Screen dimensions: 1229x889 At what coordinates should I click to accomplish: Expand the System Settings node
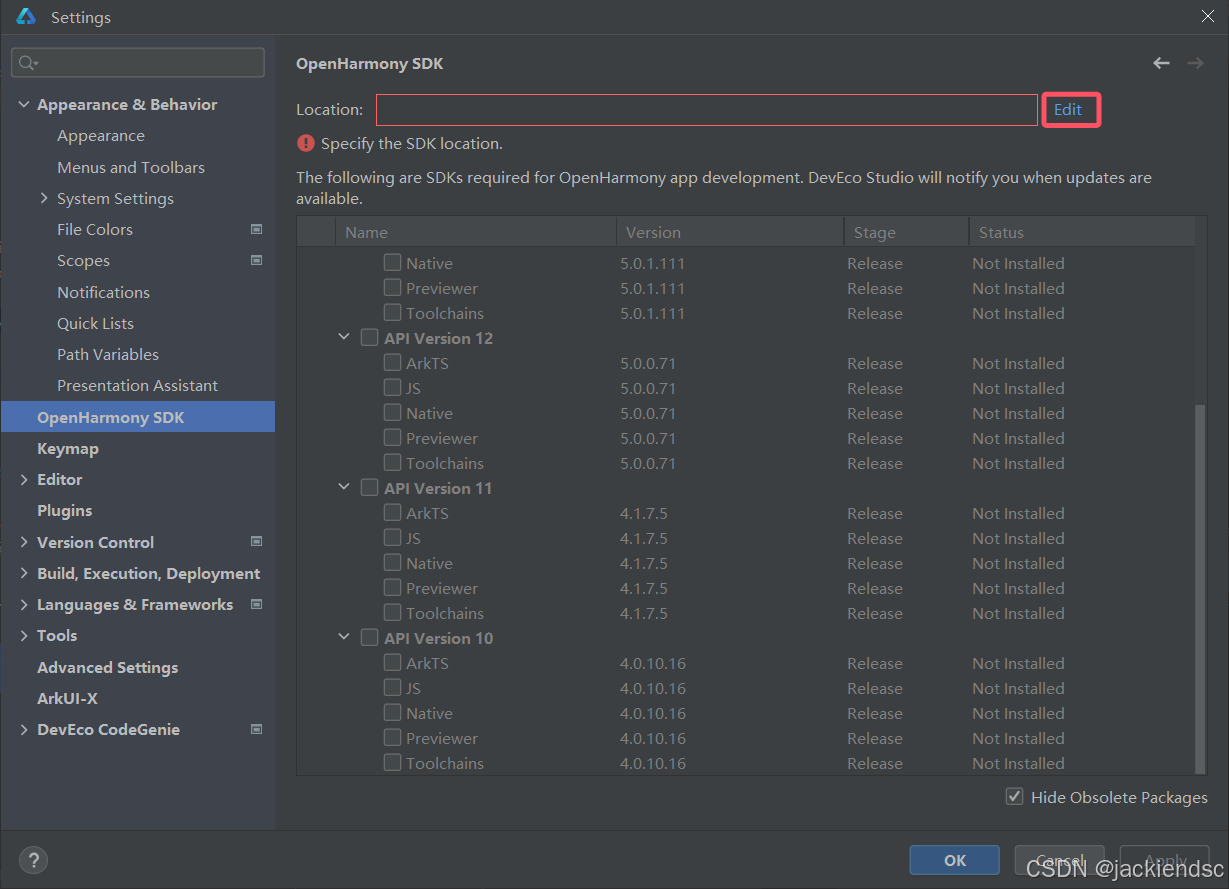click(x=44, y=198)
